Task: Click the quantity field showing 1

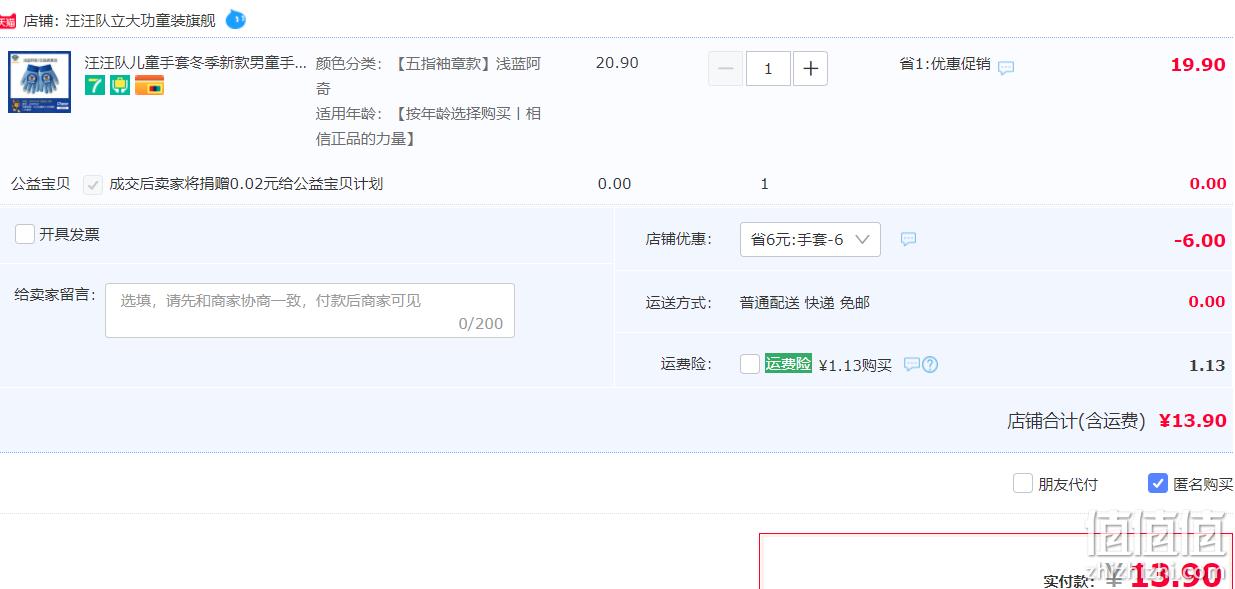Action: tap(768, 68)
